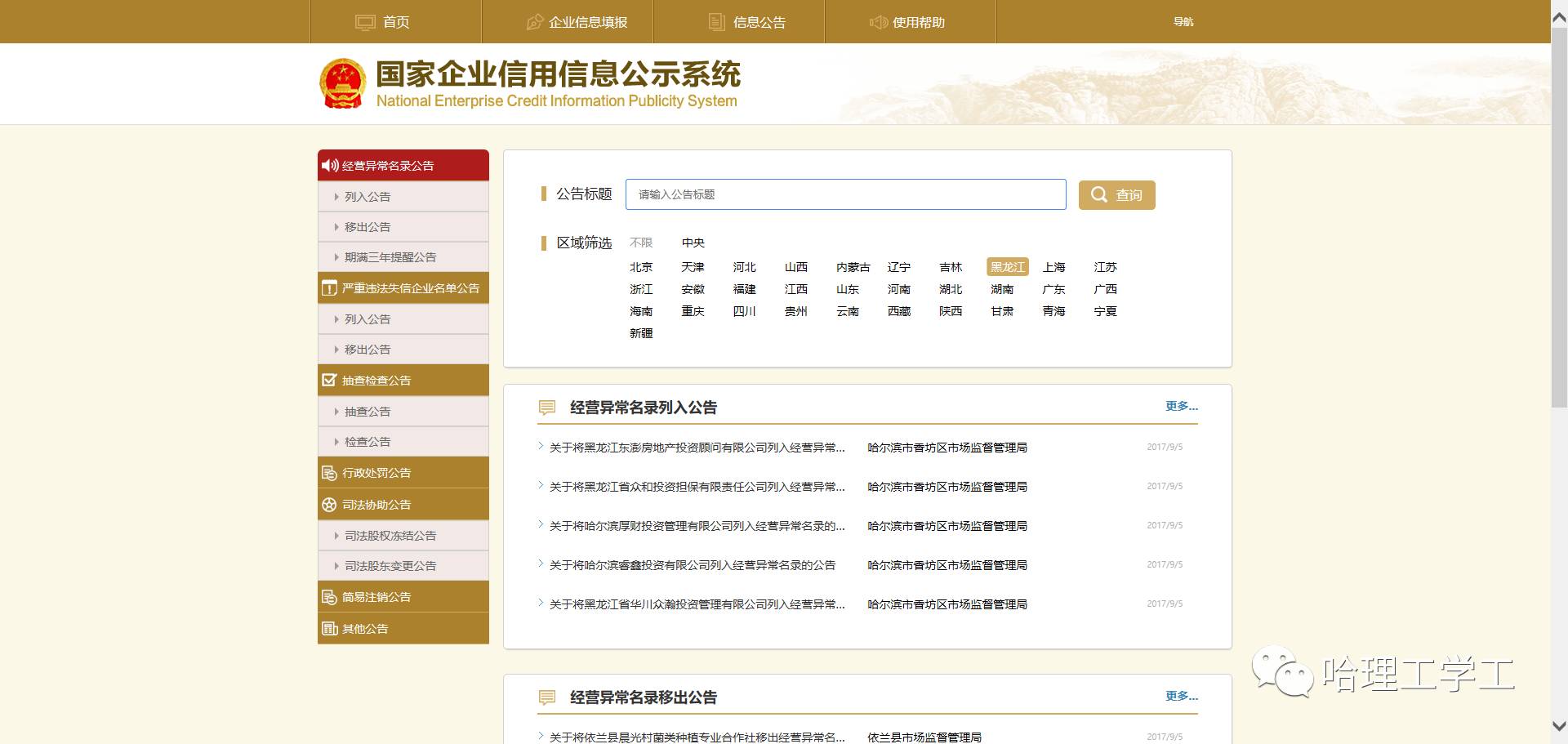
Task: Click the checkbox icon beside 抽查检查公告
Action: 329,380
